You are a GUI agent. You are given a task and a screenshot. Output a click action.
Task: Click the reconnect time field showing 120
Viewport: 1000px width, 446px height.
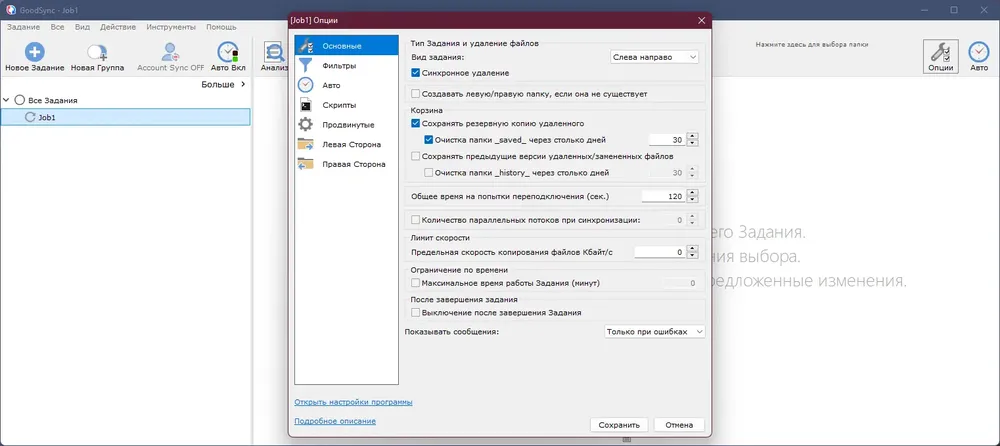tap(663, 197)
